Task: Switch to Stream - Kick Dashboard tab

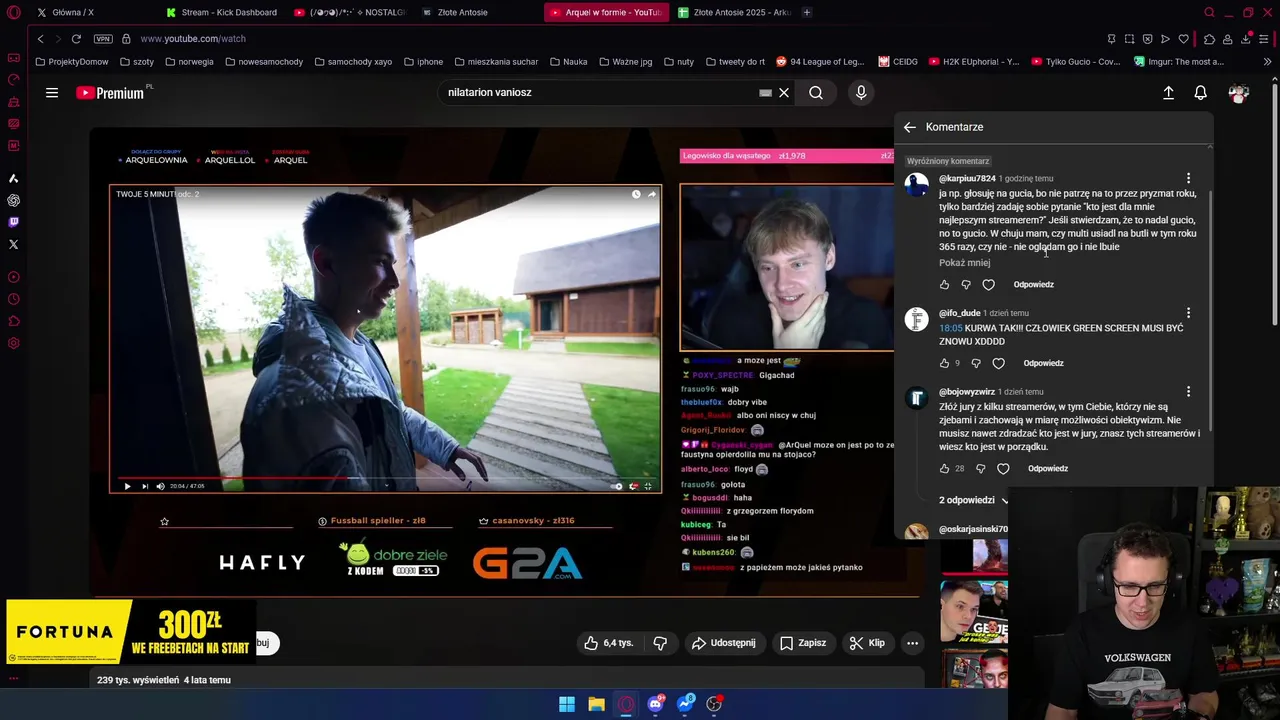Action: pos(222,12)
